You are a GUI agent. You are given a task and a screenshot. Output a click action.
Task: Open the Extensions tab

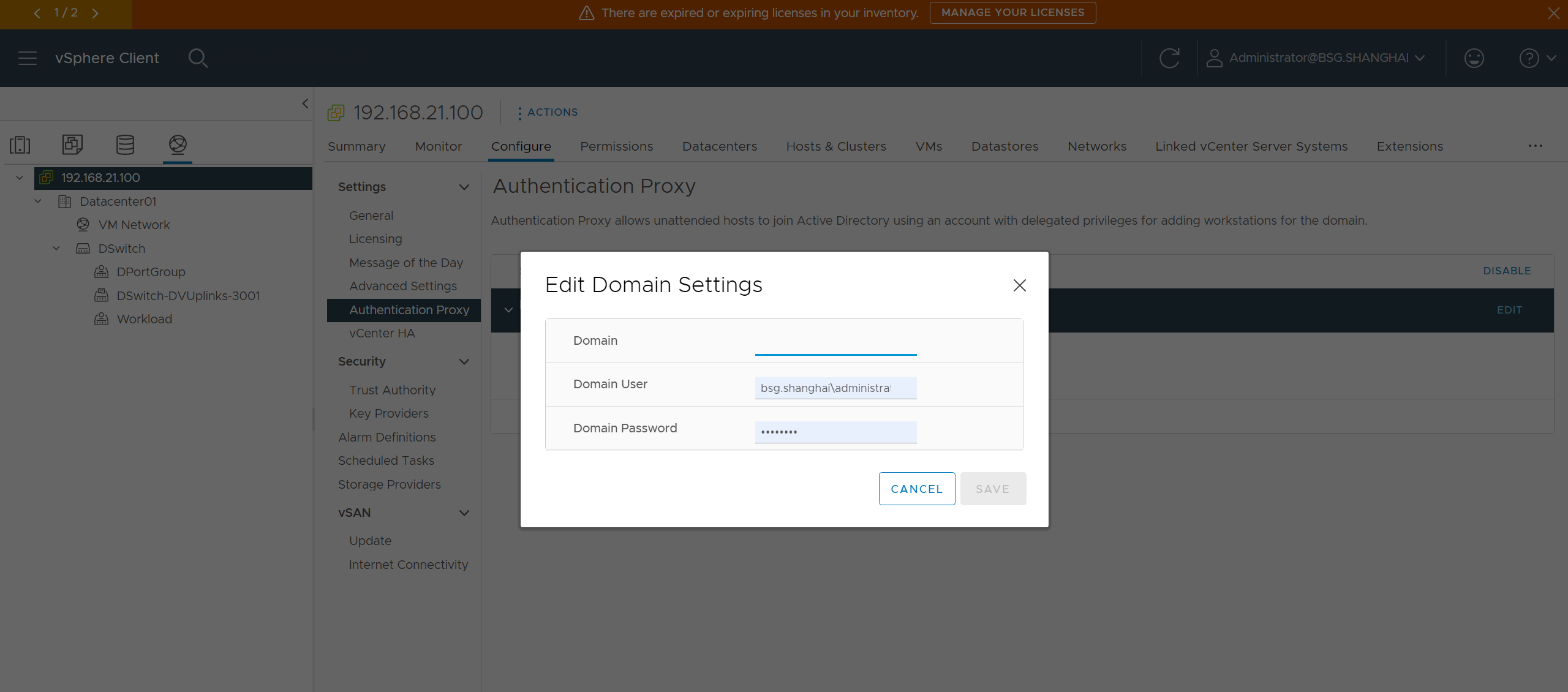[x=1410, y=146]
